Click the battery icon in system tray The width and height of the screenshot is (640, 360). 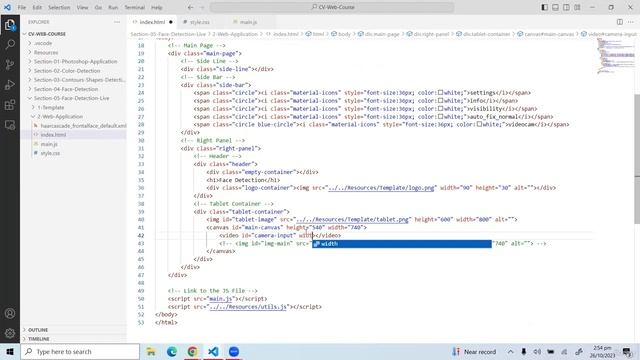pyautogui.click(x=551, y=352)
